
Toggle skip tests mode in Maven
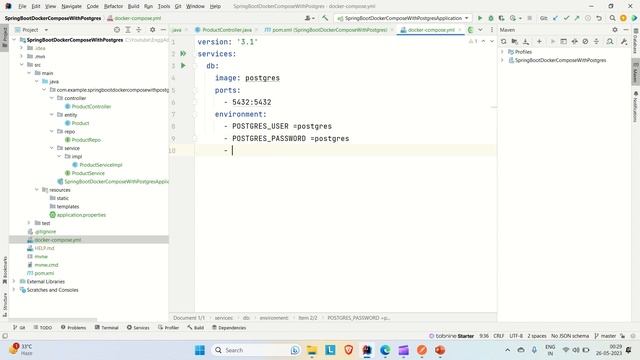click(585, 41)
